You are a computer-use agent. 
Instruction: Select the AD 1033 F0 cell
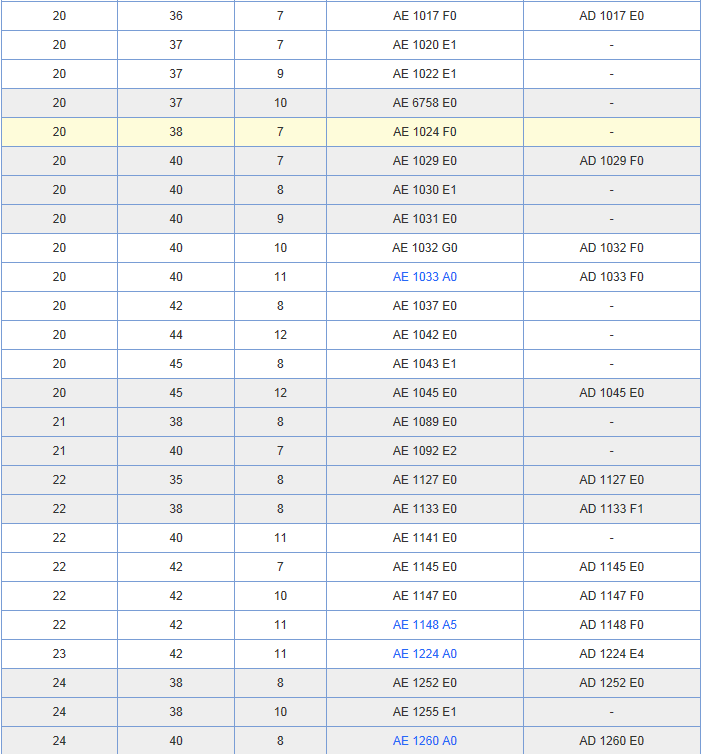[x=611, y=277]
